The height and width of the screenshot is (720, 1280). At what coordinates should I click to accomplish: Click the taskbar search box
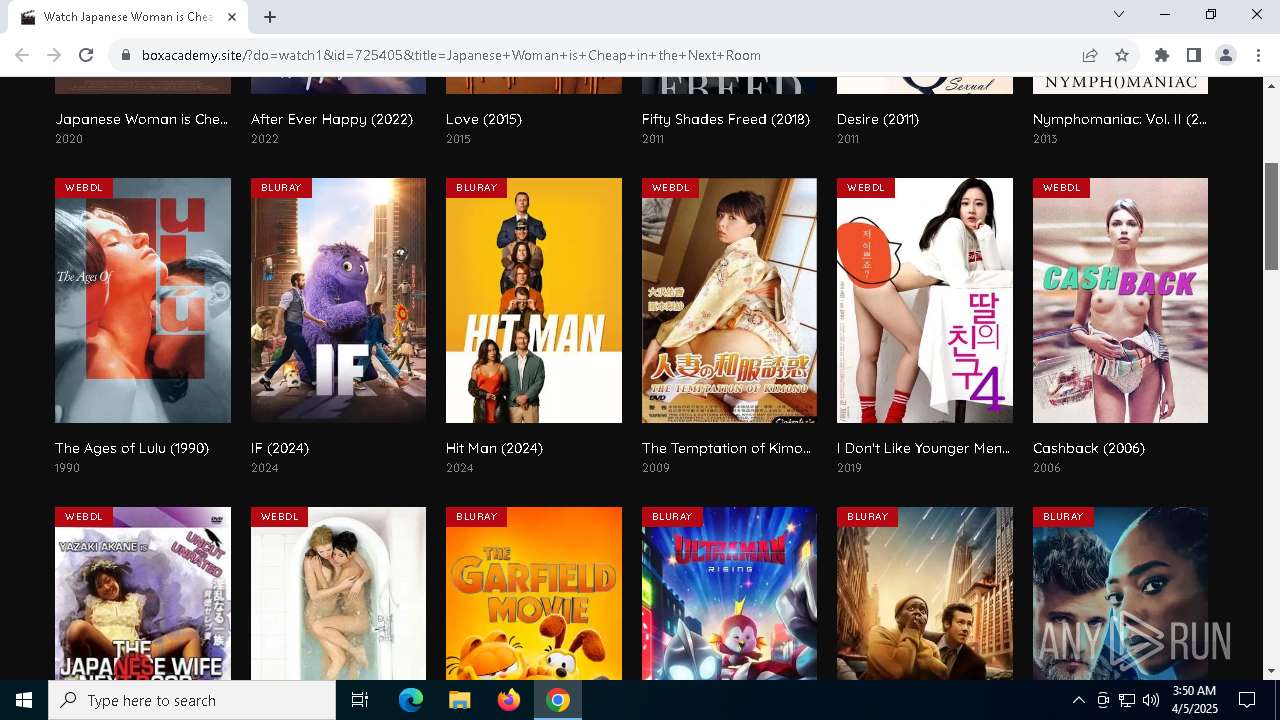pyautogui.click(x=192, y=700)
